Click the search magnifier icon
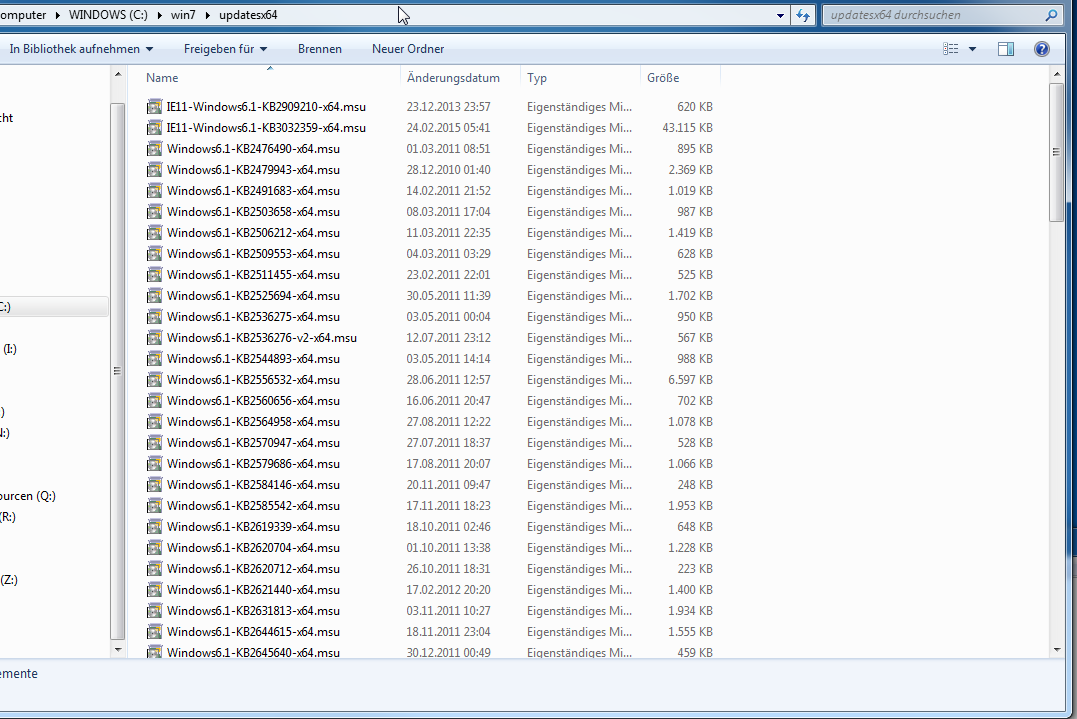This screenshot has width=1077, height=719. point(1051,15)
